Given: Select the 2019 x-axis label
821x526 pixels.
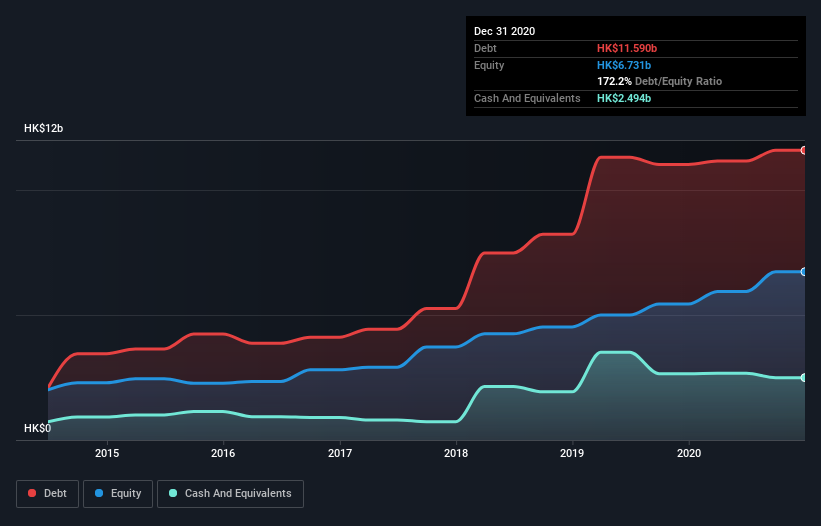Looking at the screenshot, I should (572, 453).
